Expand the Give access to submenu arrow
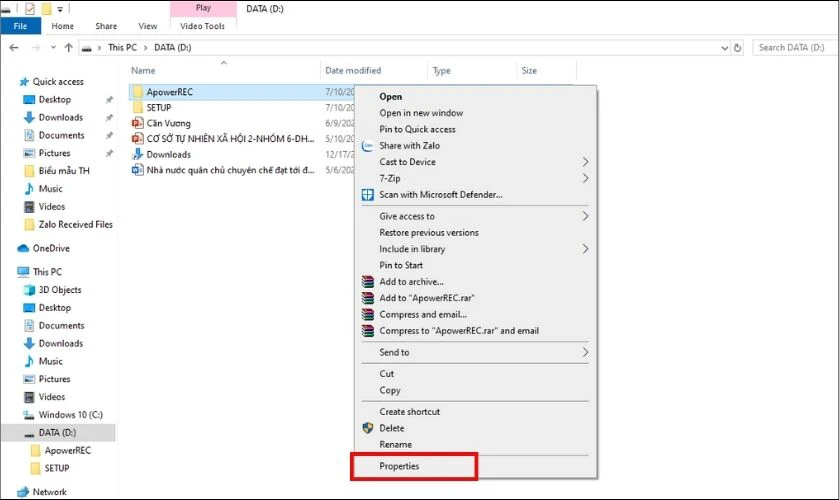 tap(585, 217)
